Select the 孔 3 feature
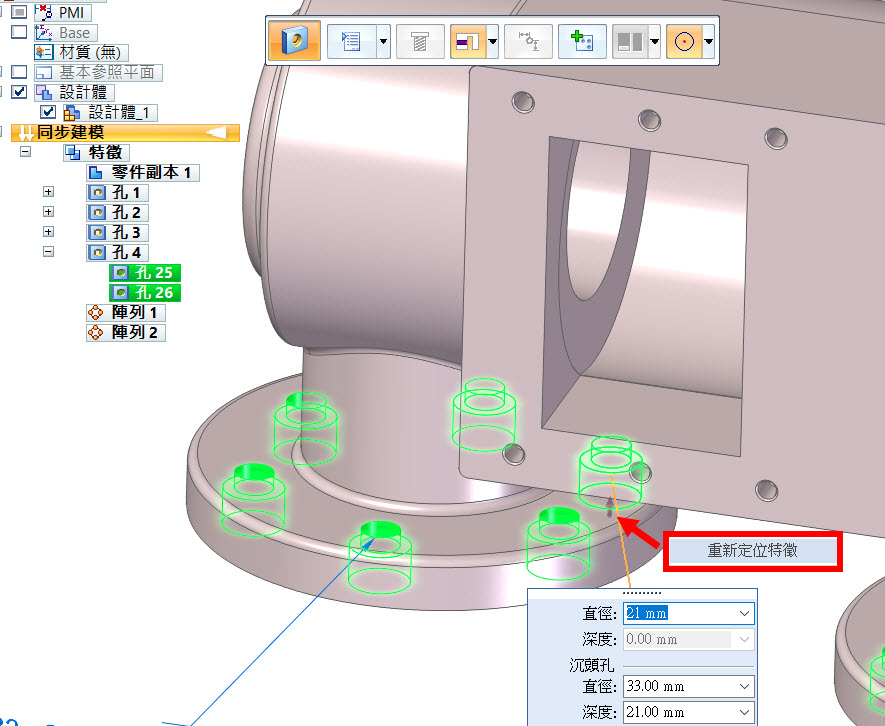885x726 pixels. coord(117,232)
